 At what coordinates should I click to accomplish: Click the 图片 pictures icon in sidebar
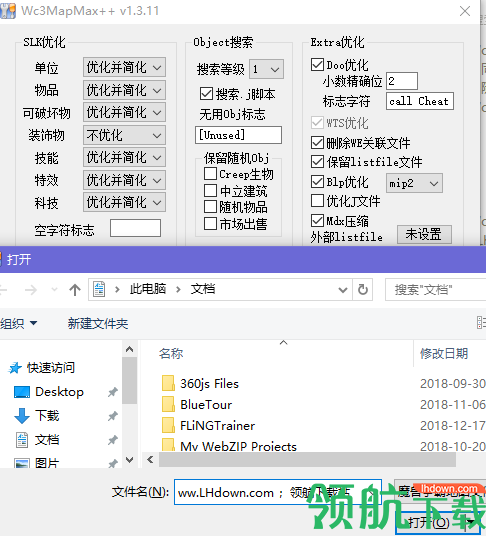point(22,463)
